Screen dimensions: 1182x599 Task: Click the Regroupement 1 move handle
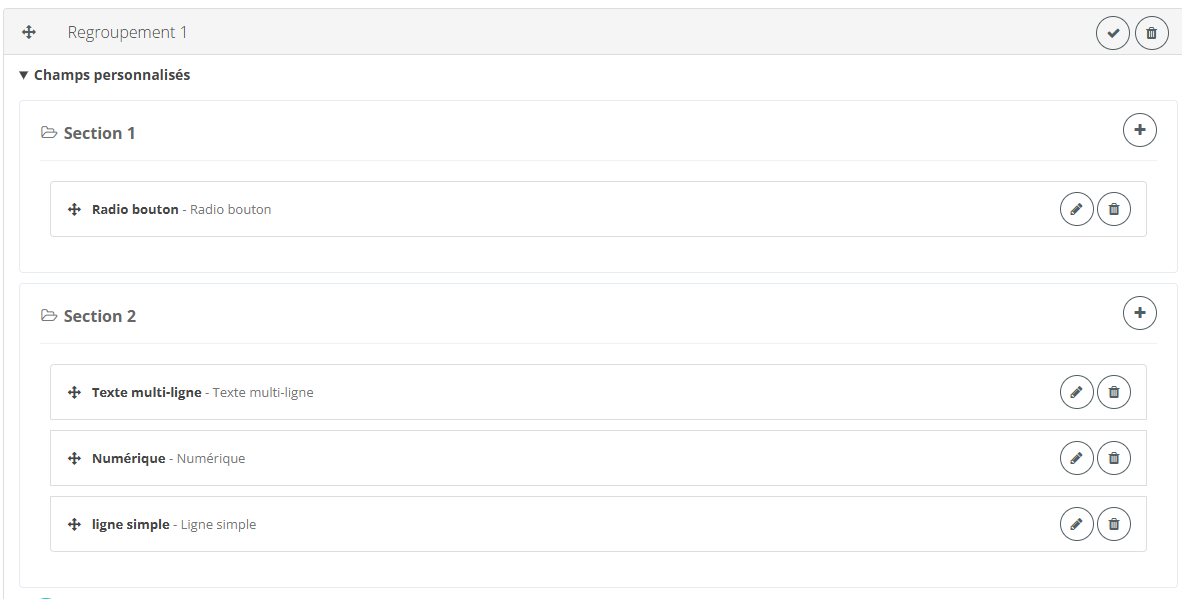pos(29,32)
